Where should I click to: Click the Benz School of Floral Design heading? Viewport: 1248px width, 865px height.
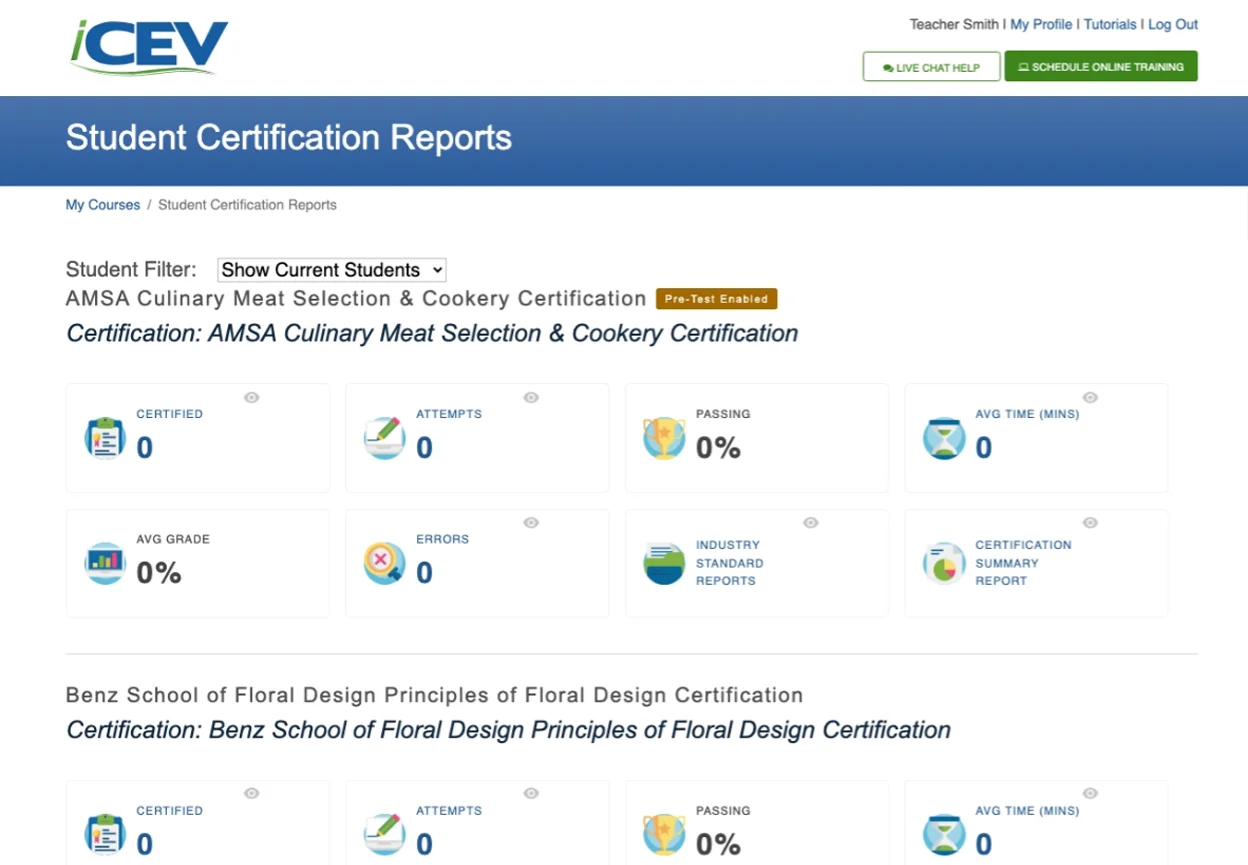434,695
